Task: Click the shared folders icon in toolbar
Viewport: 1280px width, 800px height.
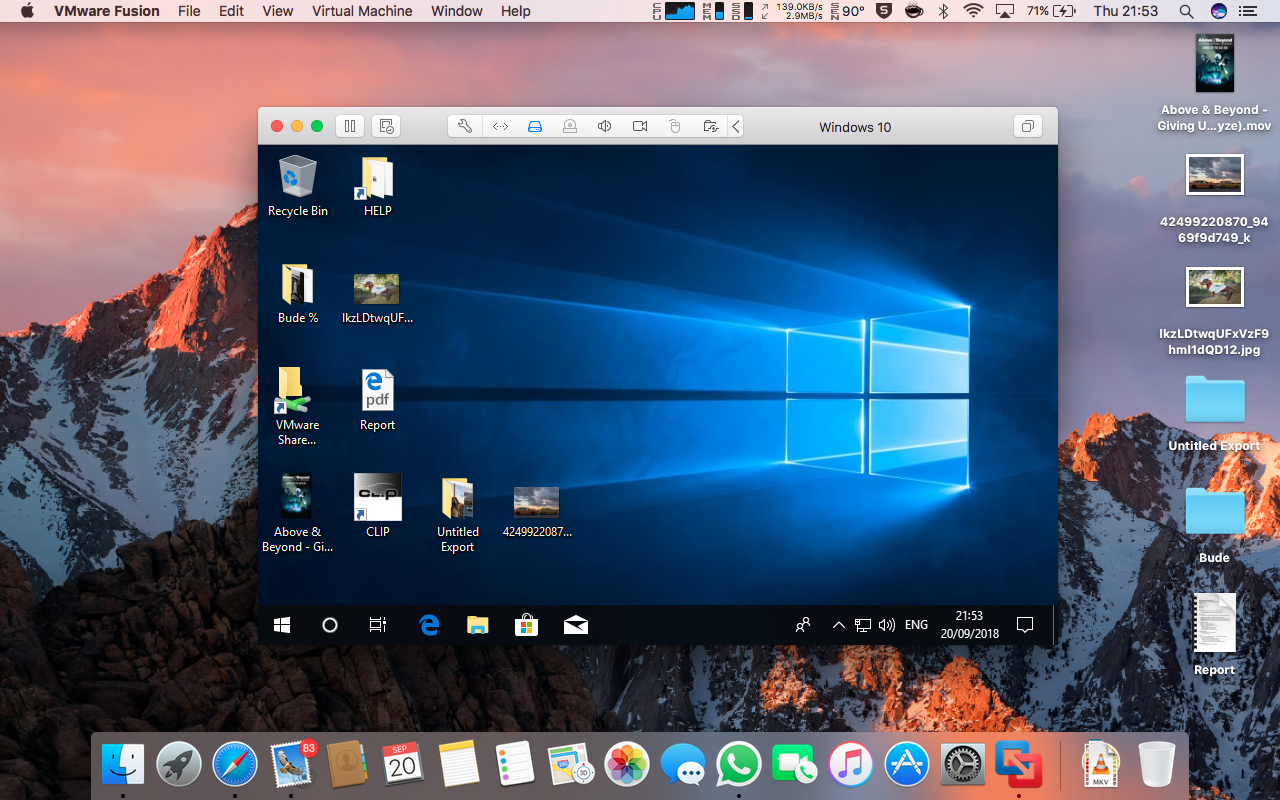Action: coord(710,126)
